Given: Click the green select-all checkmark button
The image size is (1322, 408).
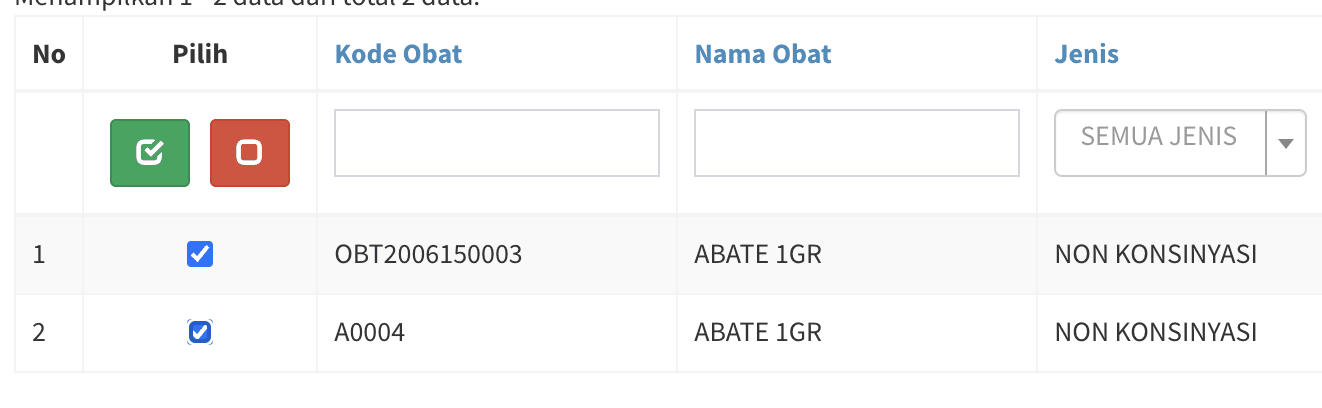Looking at the screenshot, I should pyautogui.click(x=149, y=153).
